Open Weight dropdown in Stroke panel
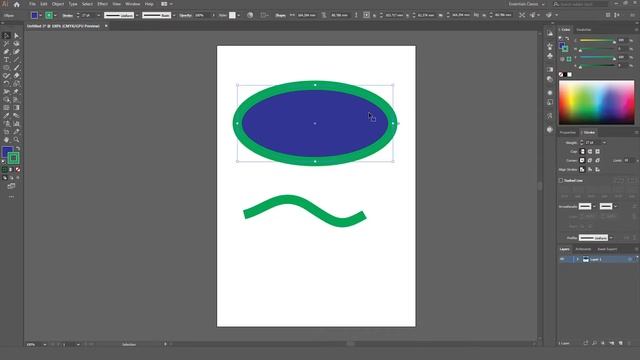The width and height of the screenshot is (640, 360). [604, 142]
